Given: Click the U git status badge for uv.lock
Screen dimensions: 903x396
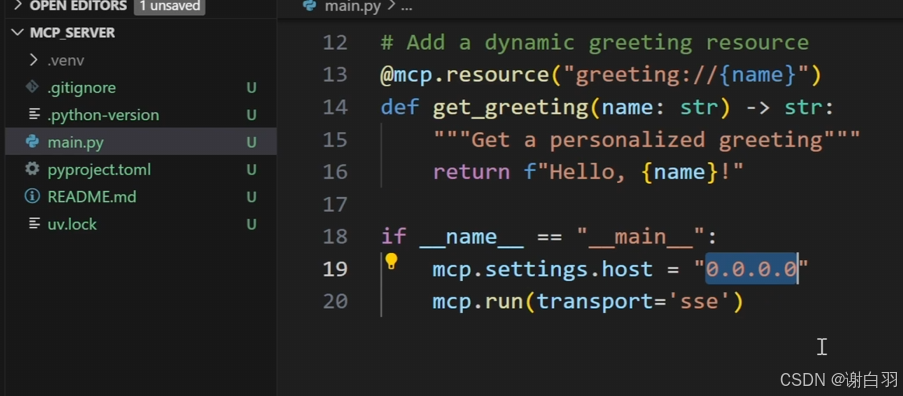Looking at the screenshot, I should pyautogui.click(x=251, y=224).
